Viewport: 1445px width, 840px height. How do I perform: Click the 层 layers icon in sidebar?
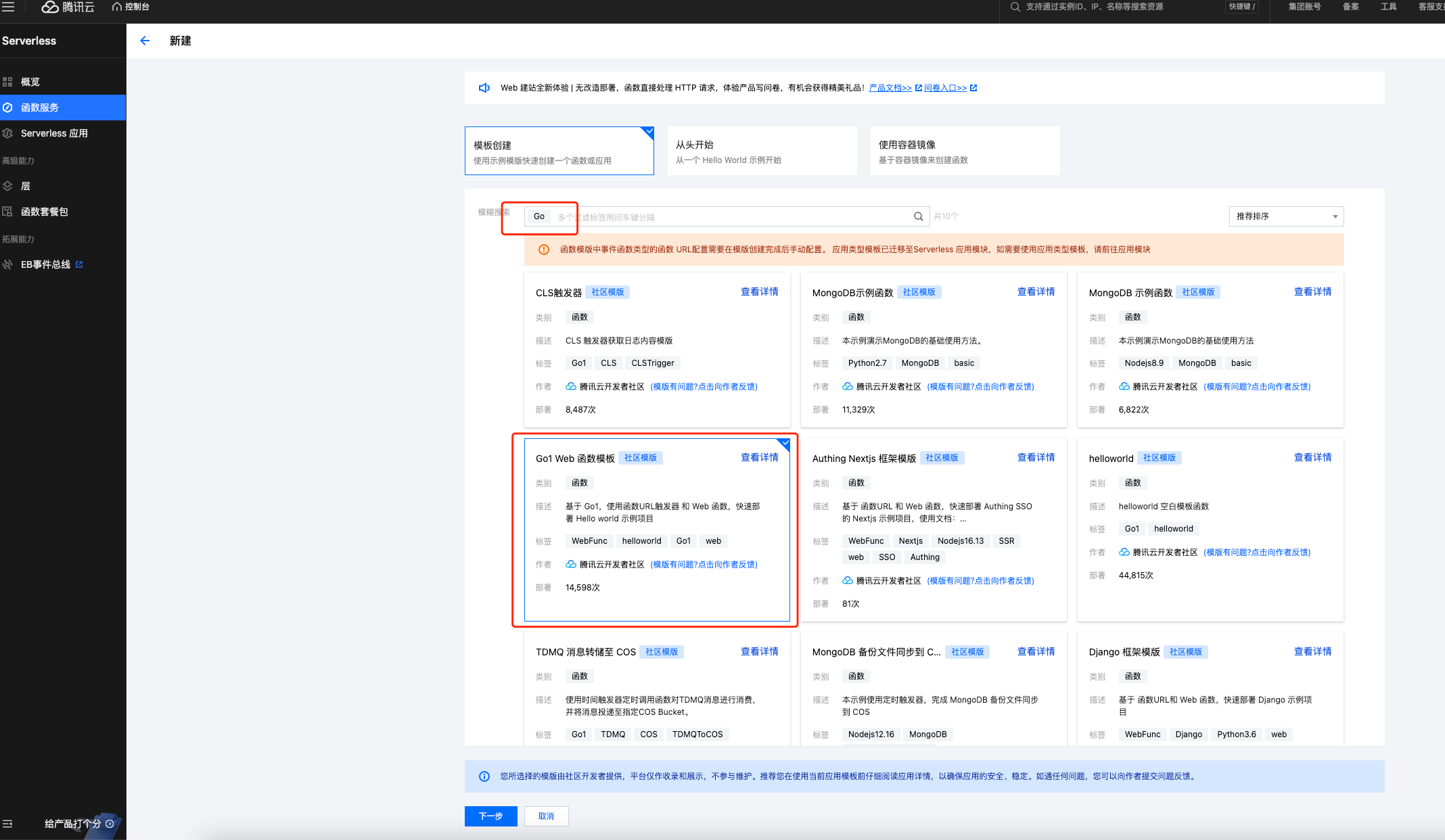tap(8, 186)
